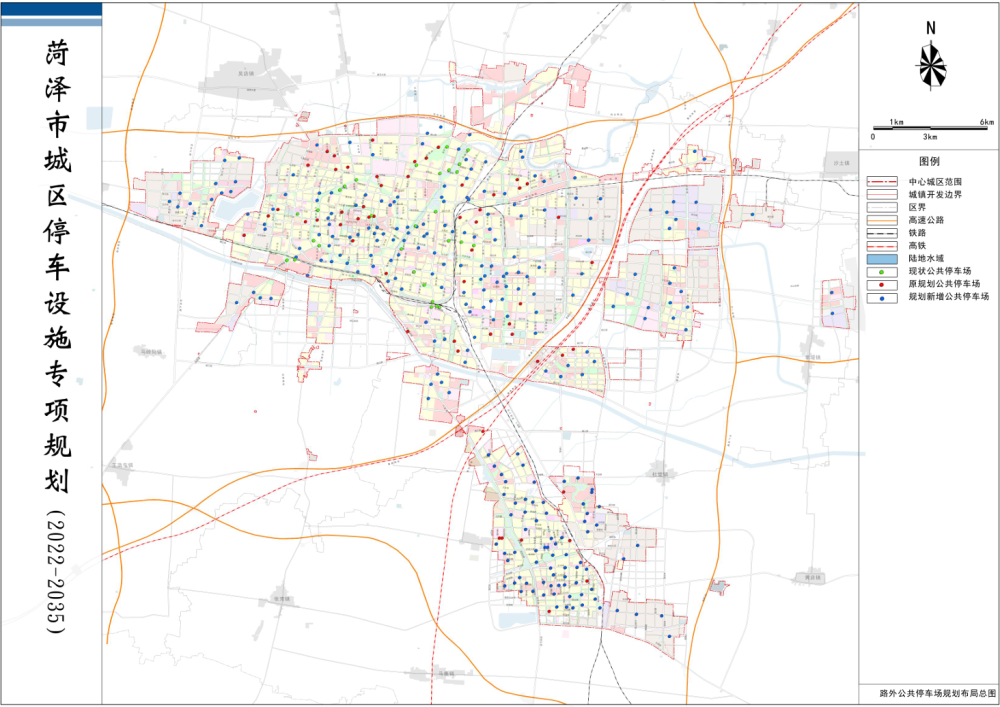Click the blue 陆地水域 legend swatch
This screenshot has height=707, width=1000.
882,259
